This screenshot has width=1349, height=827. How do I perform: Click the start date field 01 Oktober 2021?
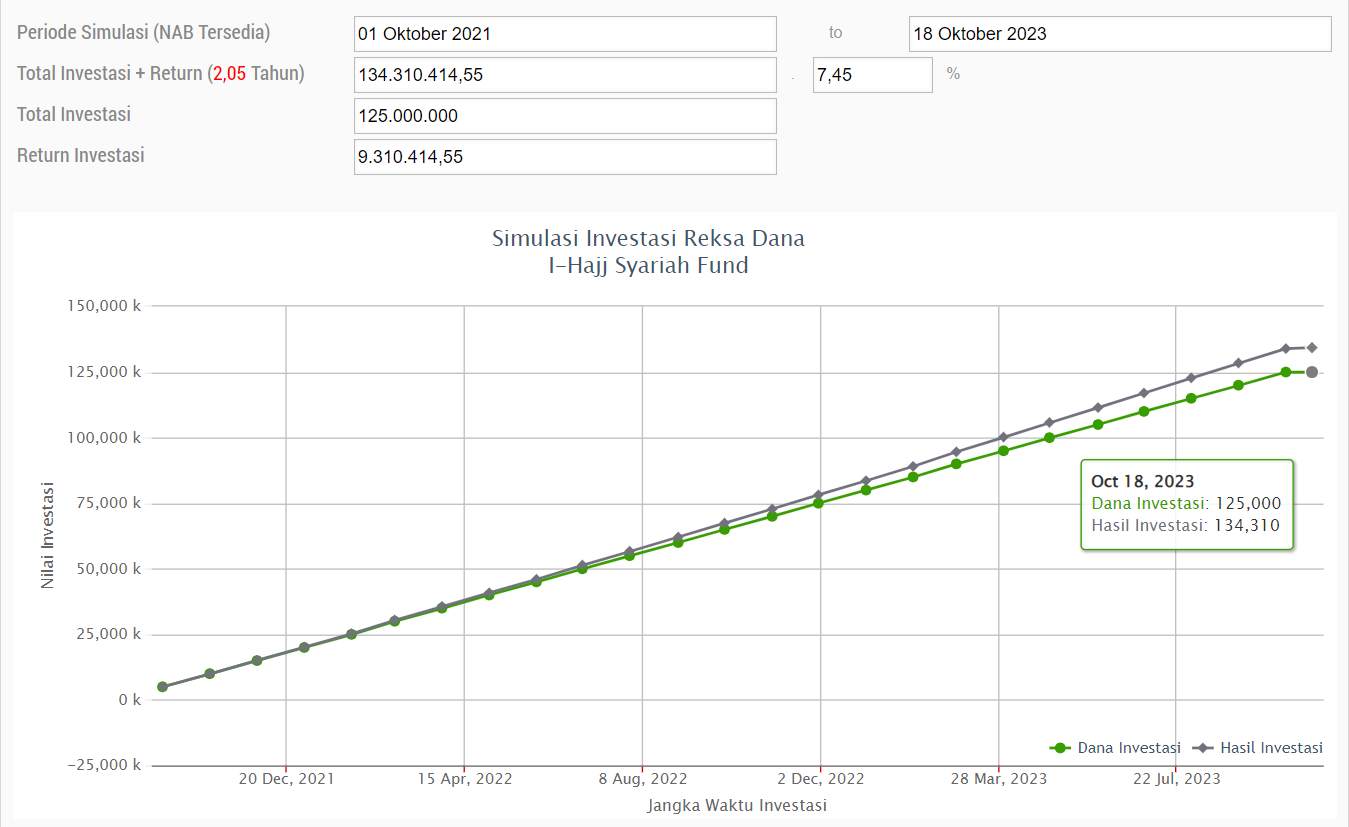[565, 34]
